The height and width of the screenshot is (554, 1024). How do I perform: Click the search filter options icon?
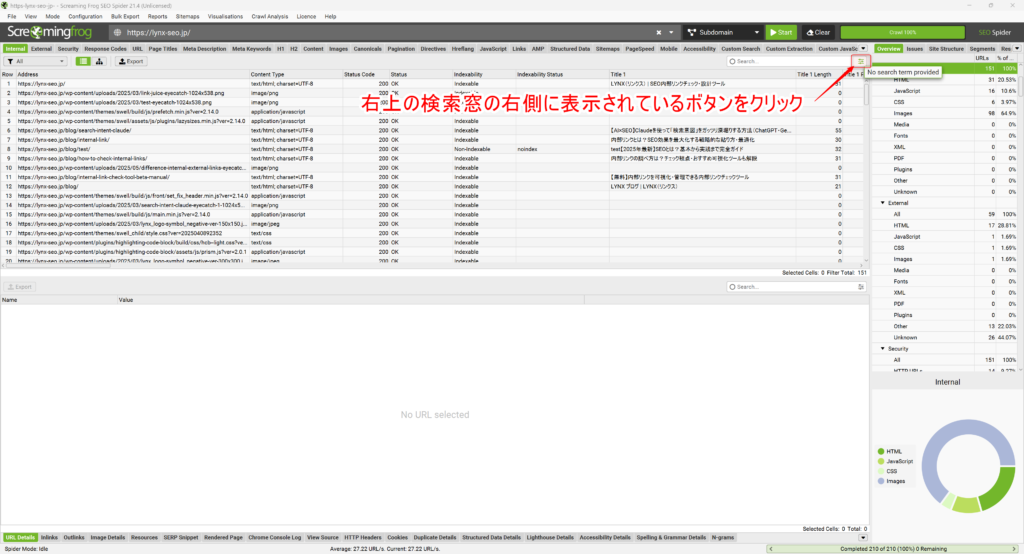click(860, 61)
